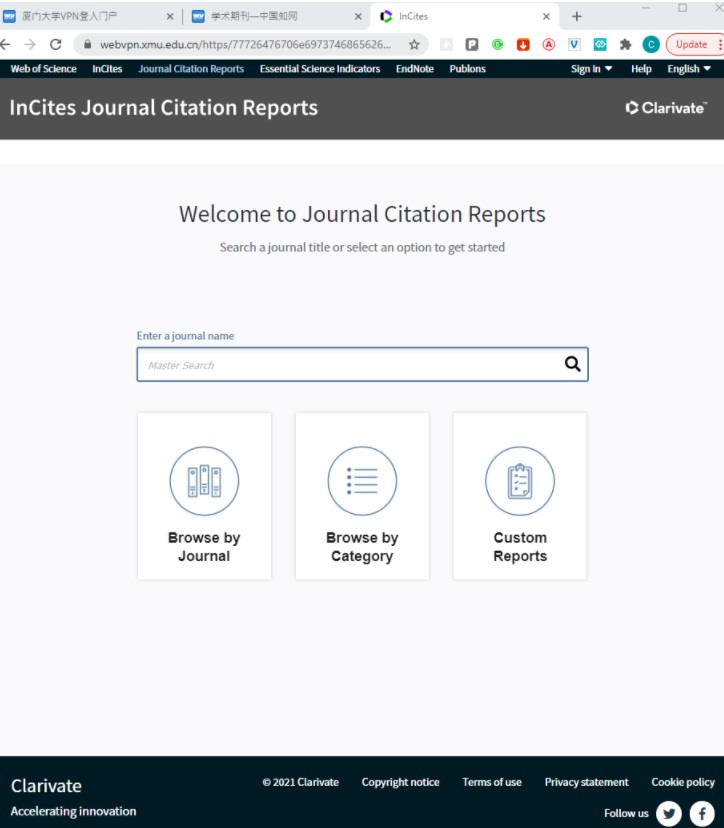Expand the Sign In dropdown

pos(591,69)
